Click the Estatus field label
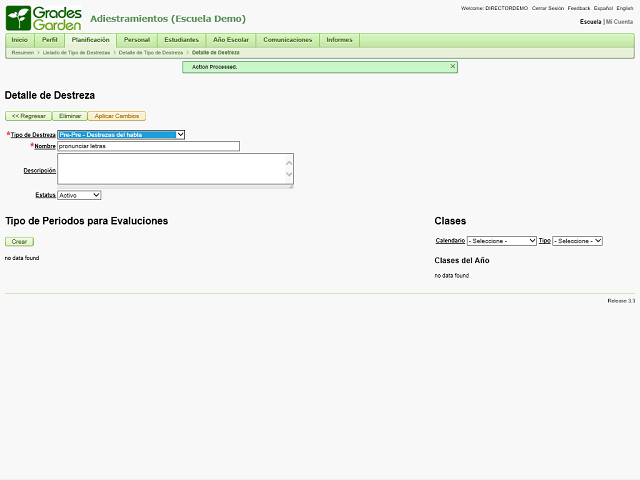The height and width of the screenshot is (480, 640). tap(45, 195)
